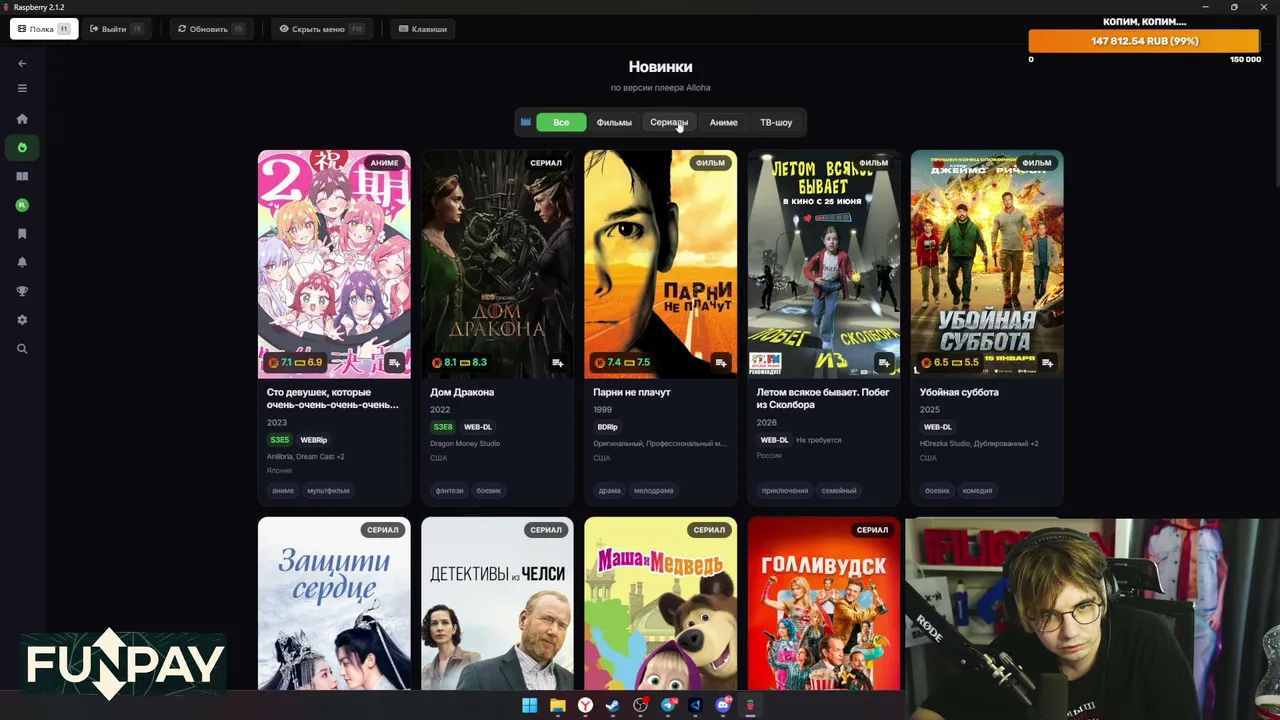Open search from the sidebar magnifier
Screen dimensions: 1280x720
point(22,349)
